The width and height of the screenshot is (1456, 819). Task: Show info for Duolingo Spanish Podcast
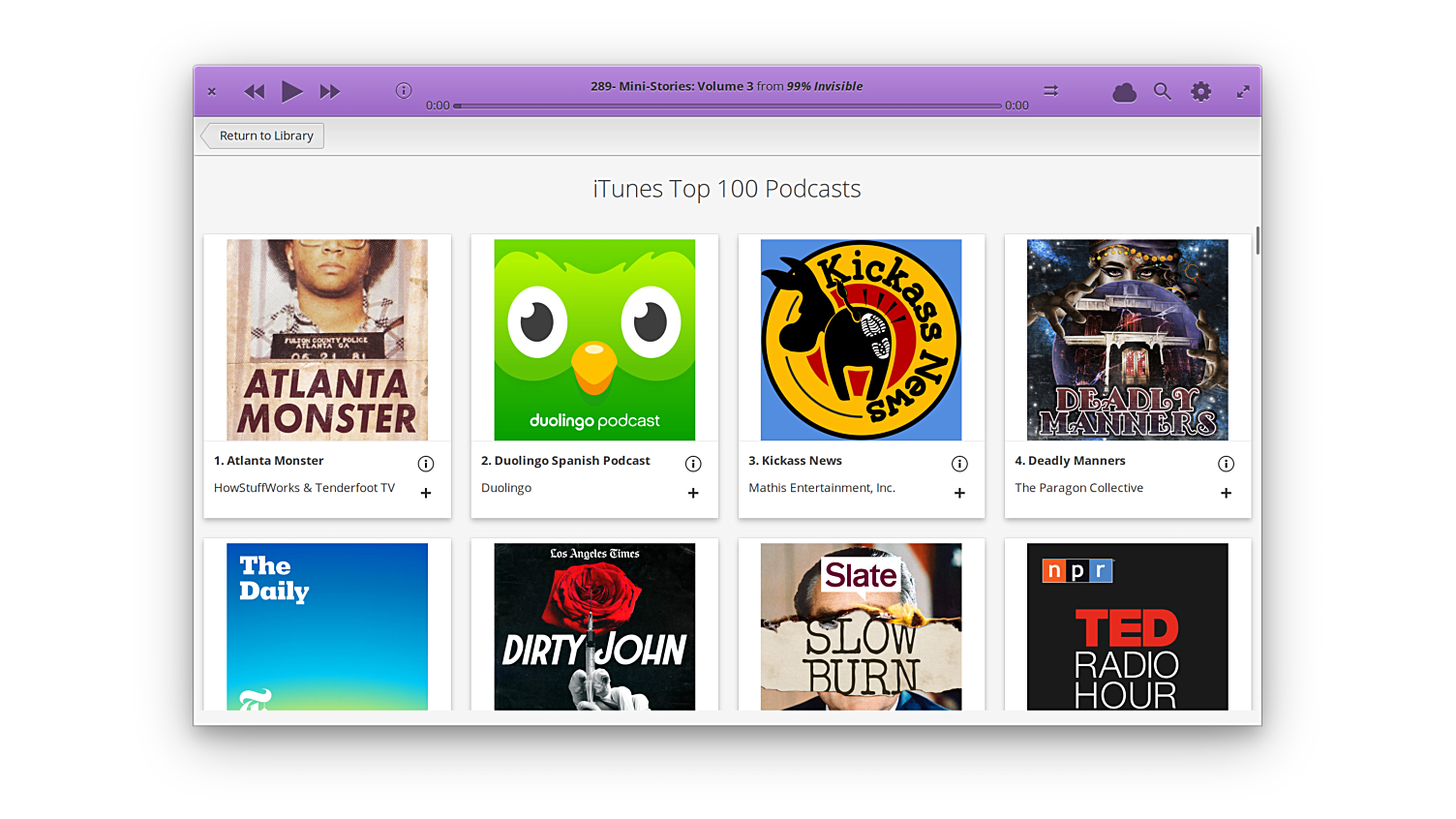693,464
